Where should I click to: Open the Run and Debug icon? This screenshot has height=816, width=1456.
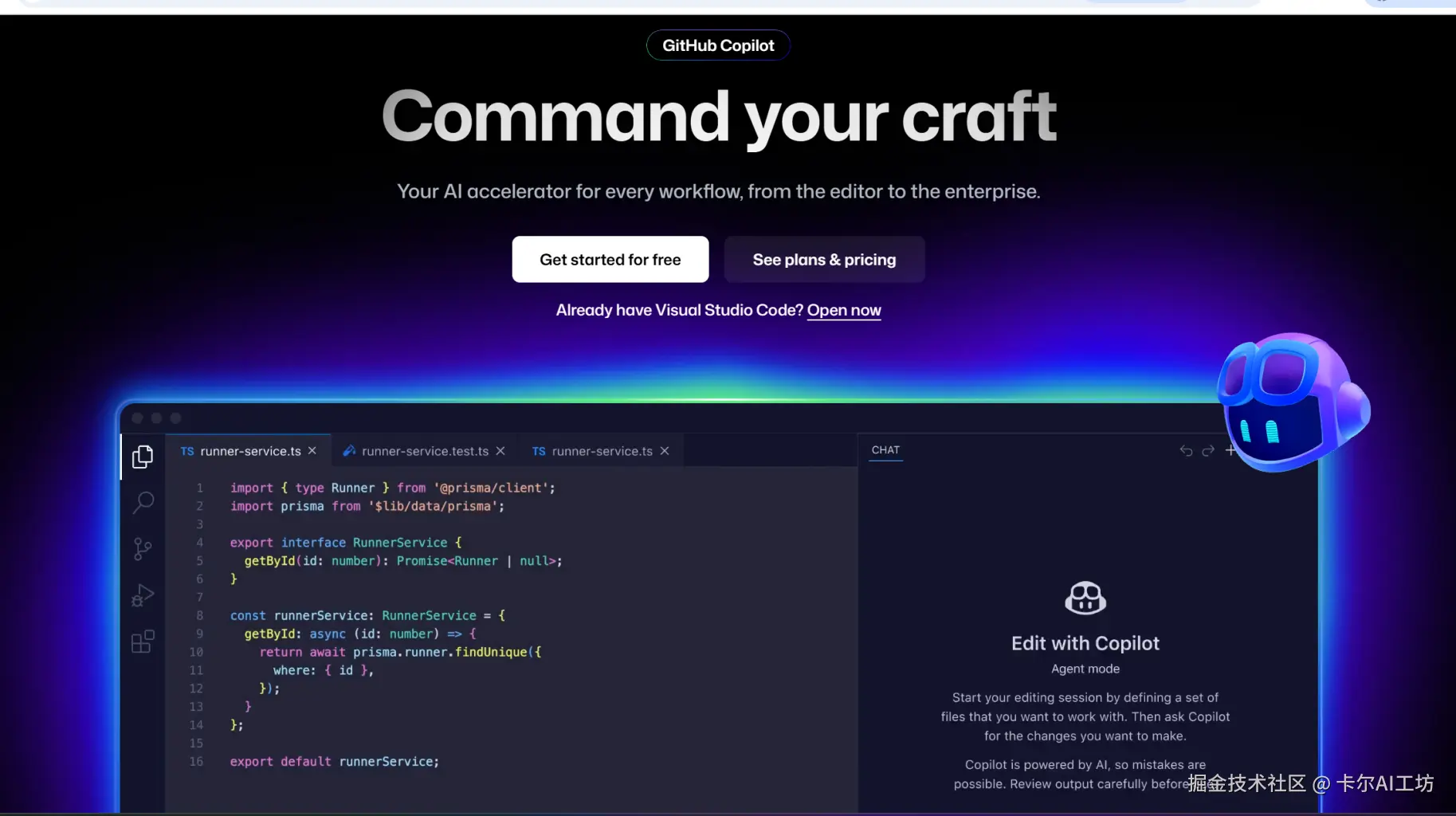click(x=143, y=595)
